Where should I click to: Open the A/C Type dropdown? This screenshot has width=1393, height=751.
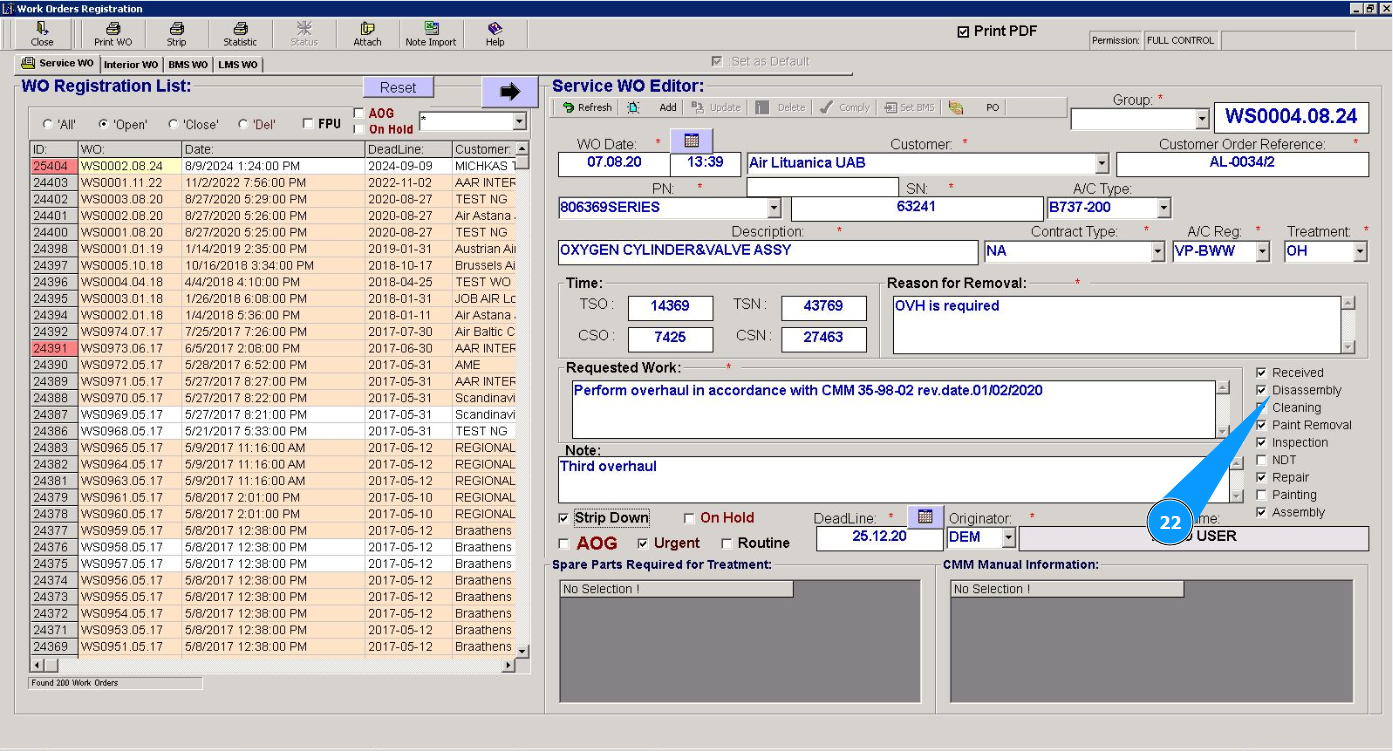click(1163, 208)
